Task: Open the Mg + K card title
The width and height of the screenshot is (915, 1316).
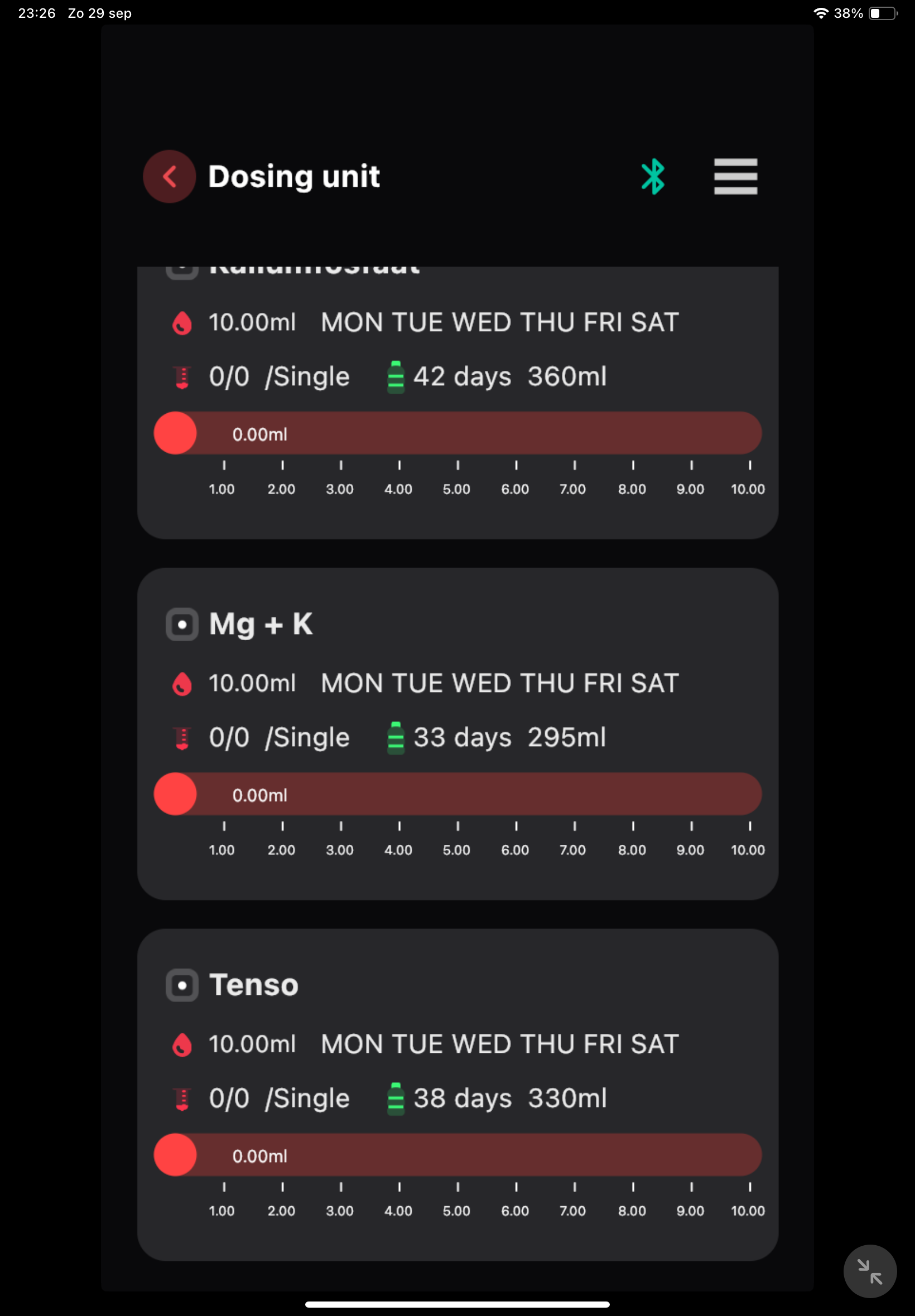Action: pos(261,624)
